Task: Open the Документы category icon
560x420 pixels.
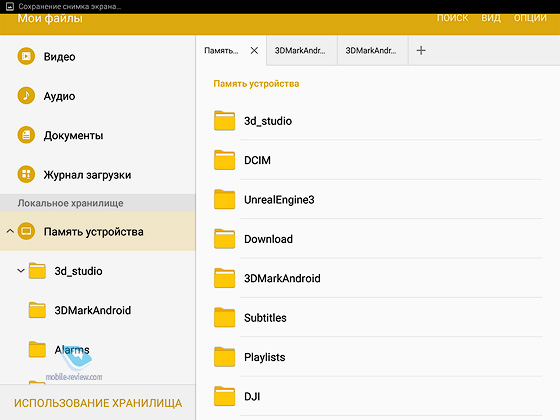Action: 26,135
